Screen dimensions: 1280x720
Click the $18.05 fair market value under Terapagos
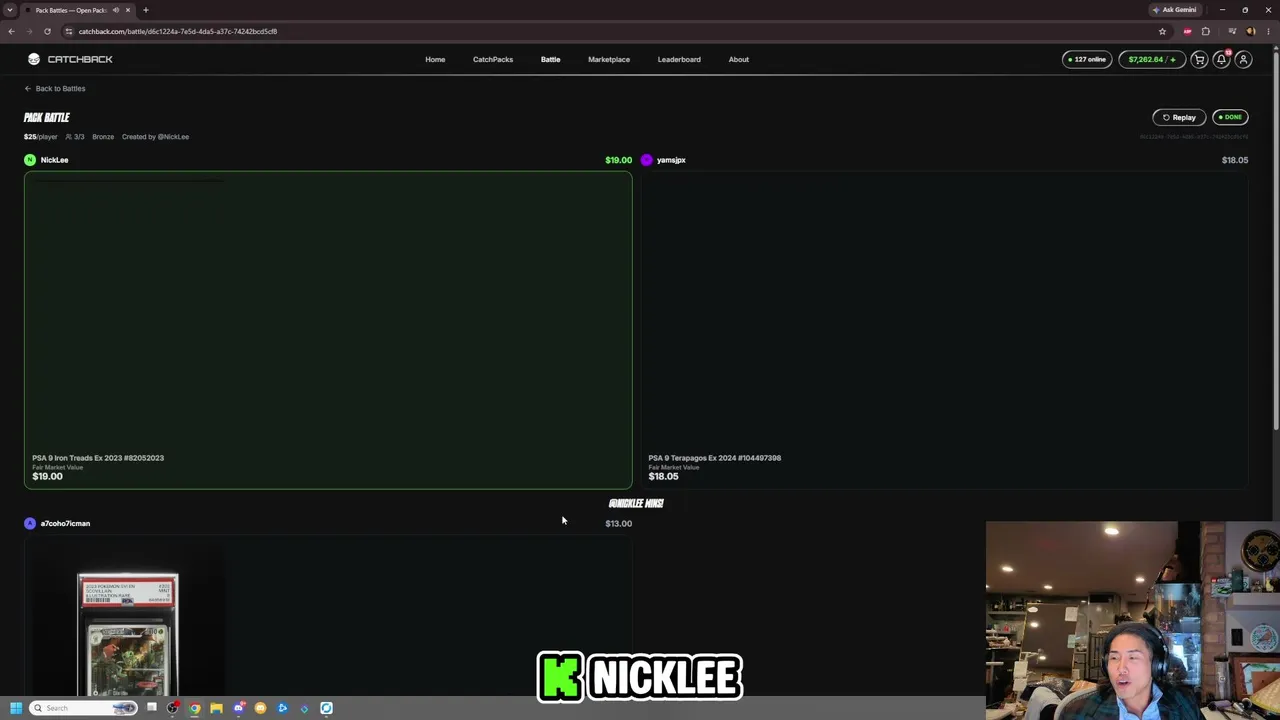(x=663, y=476)
